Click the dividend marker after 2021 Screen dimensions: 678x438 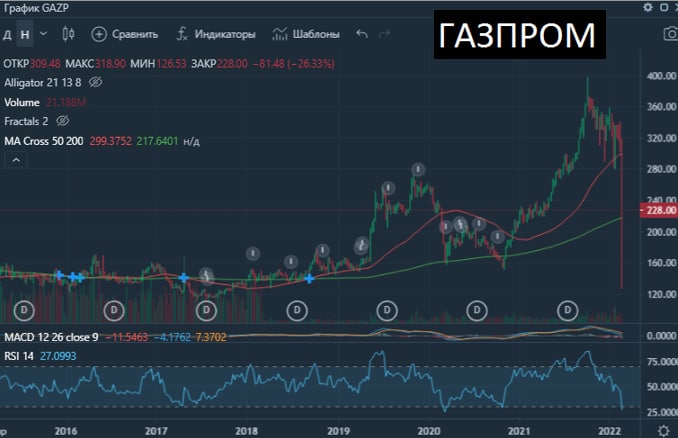567,310
